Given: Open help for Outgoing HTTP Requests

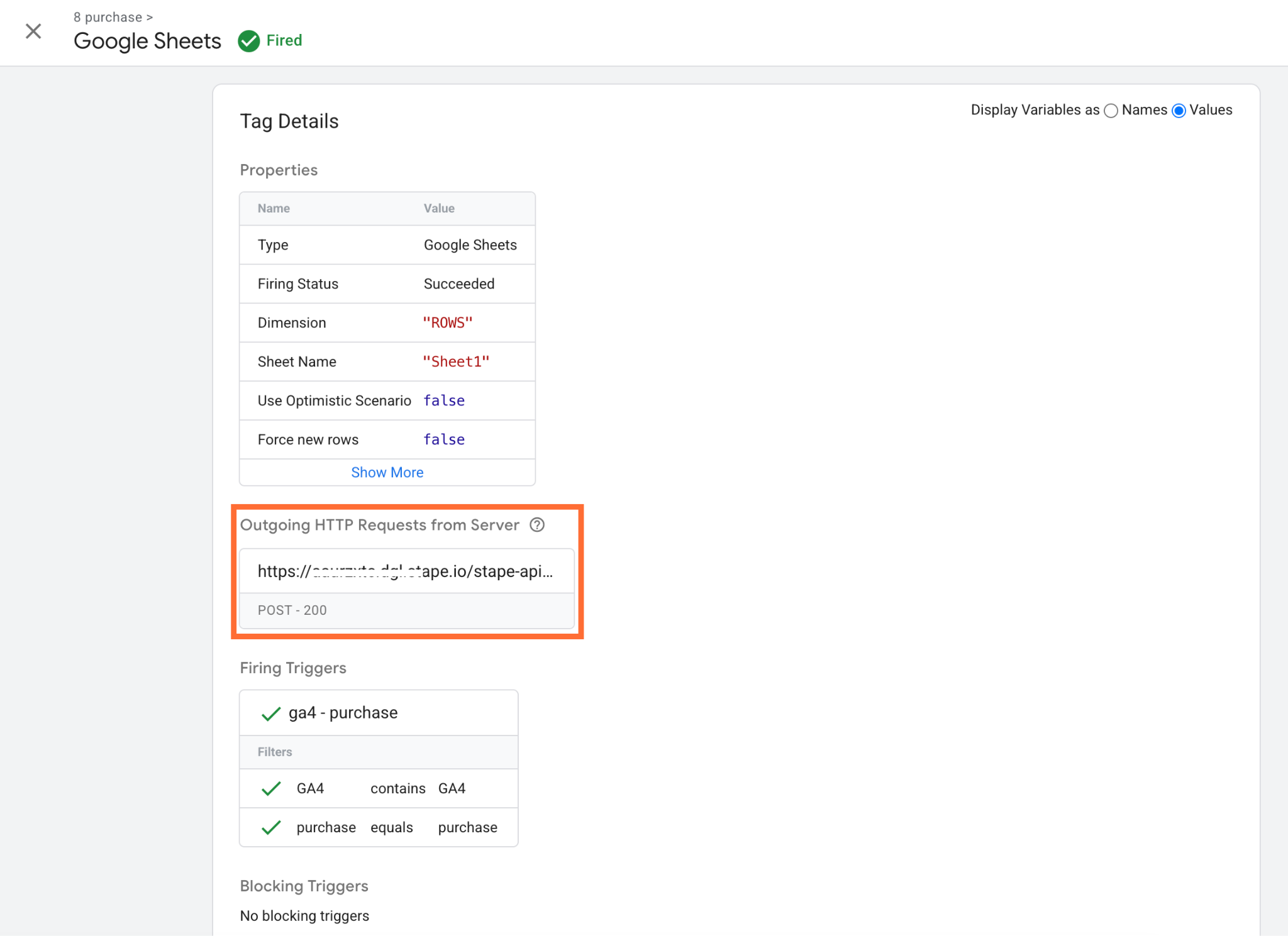Looking at the screenshot, I should 537,525.
